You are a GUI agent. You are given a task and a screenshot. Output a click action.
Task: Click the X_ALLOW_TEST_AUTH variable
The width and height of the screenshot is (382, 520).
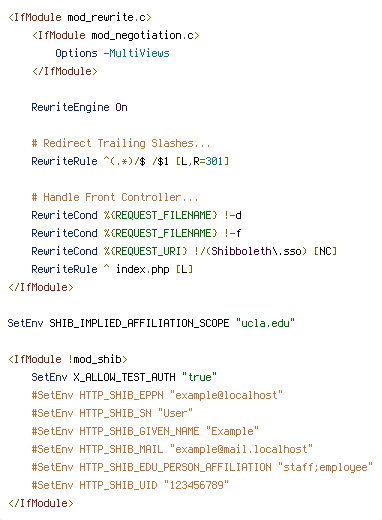coord(124,377)
